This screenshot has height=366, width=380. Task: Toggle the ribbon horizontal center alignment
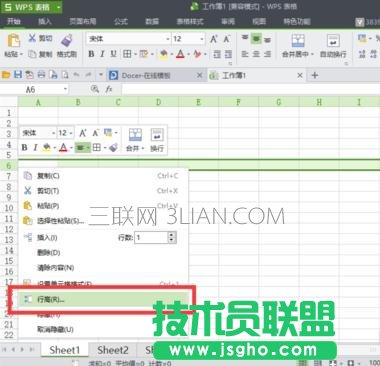(x=256, y=54)
